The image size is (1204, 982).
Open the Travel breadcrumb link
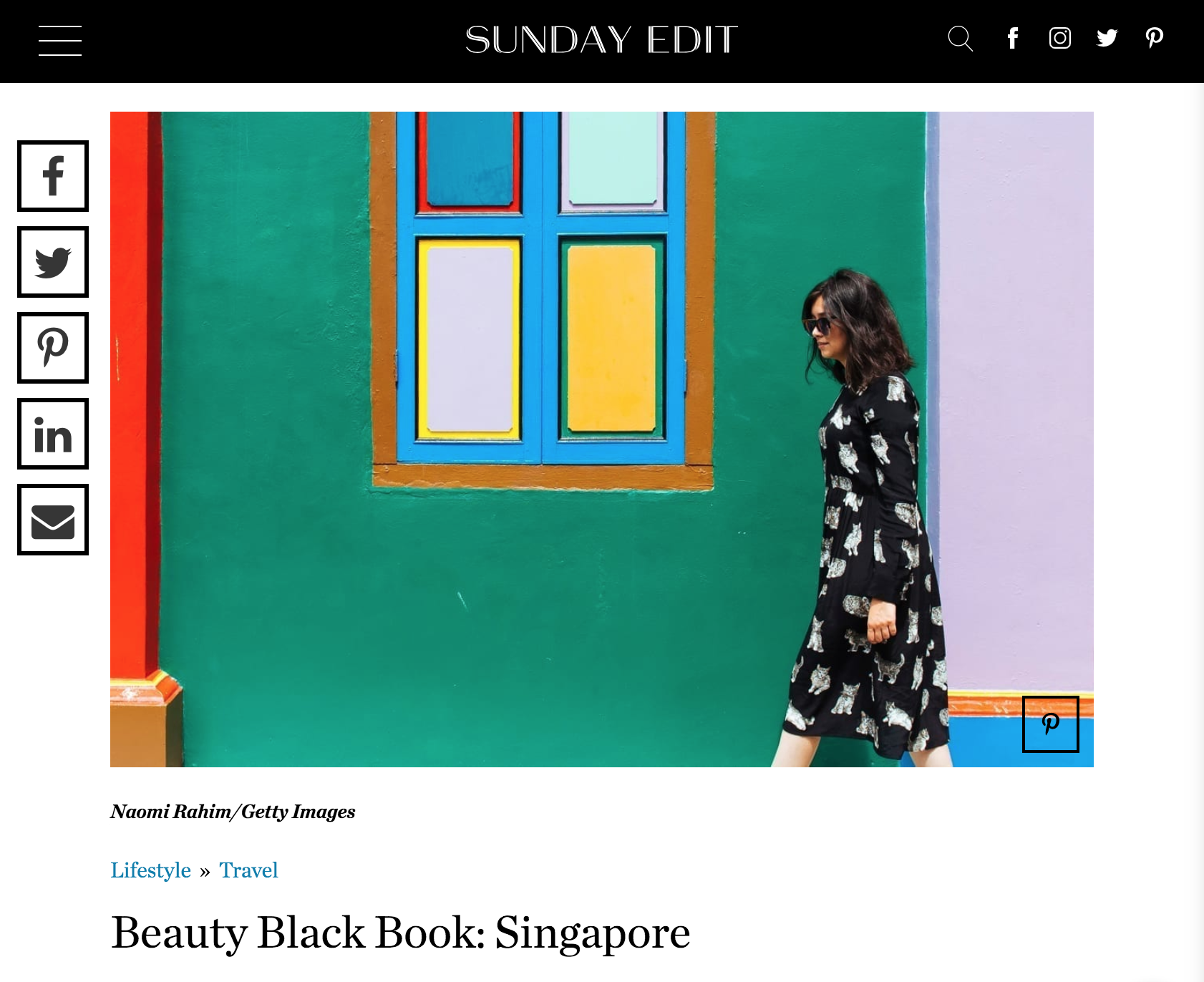click(x=248, y=870)
